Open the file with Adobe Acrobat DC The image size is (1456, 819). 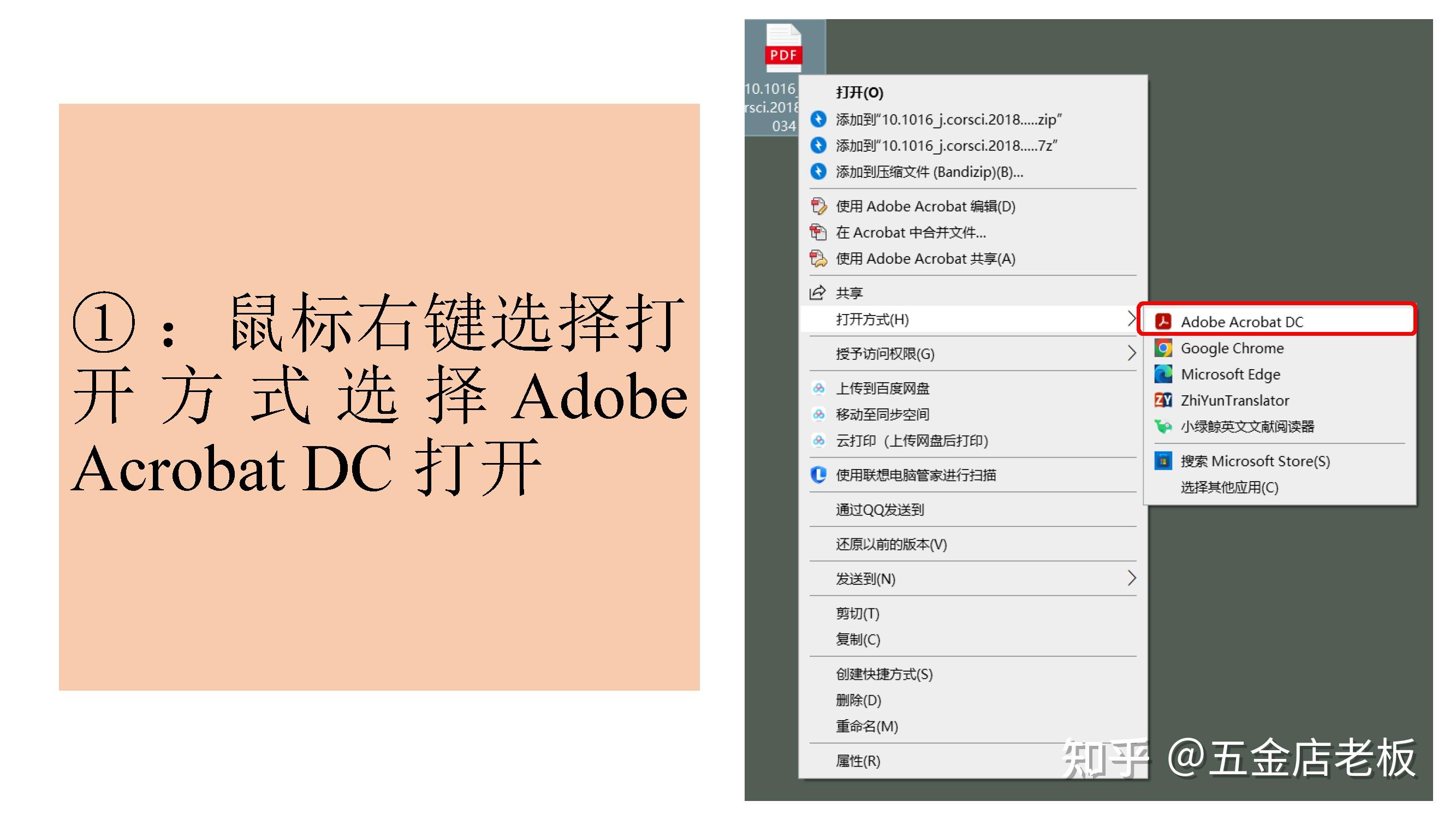(x=1242, y=321)
